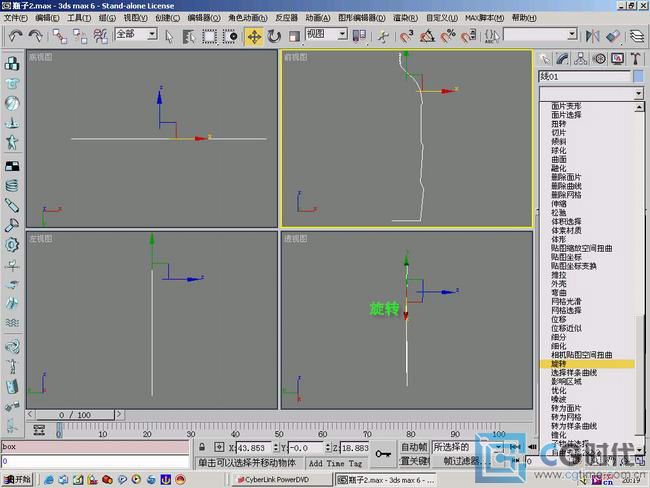Switch to the Modify command panel tab

(x=563, y=59)
